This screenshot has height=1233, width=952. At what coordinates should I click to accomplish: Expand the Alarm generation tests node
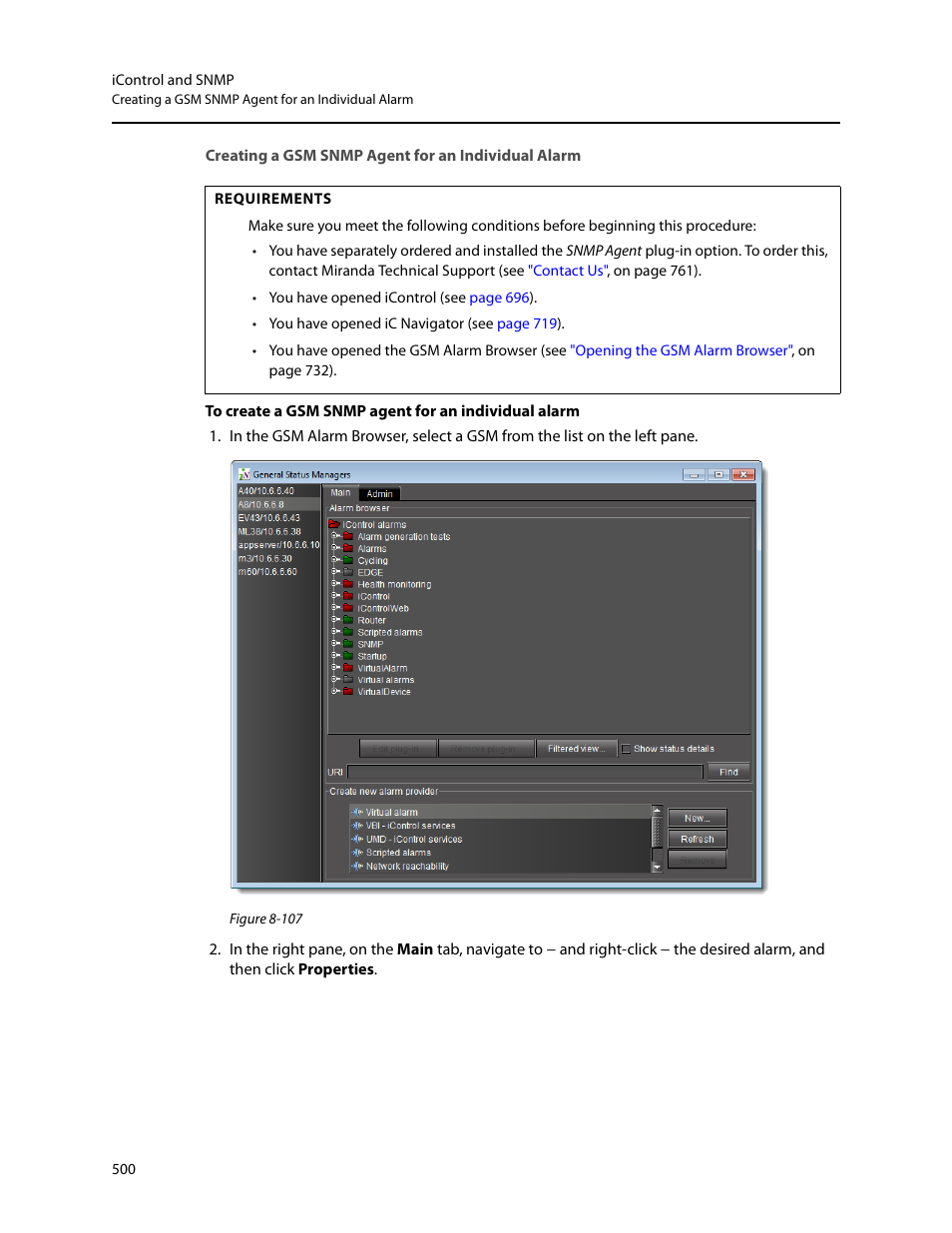coord(335,536)
